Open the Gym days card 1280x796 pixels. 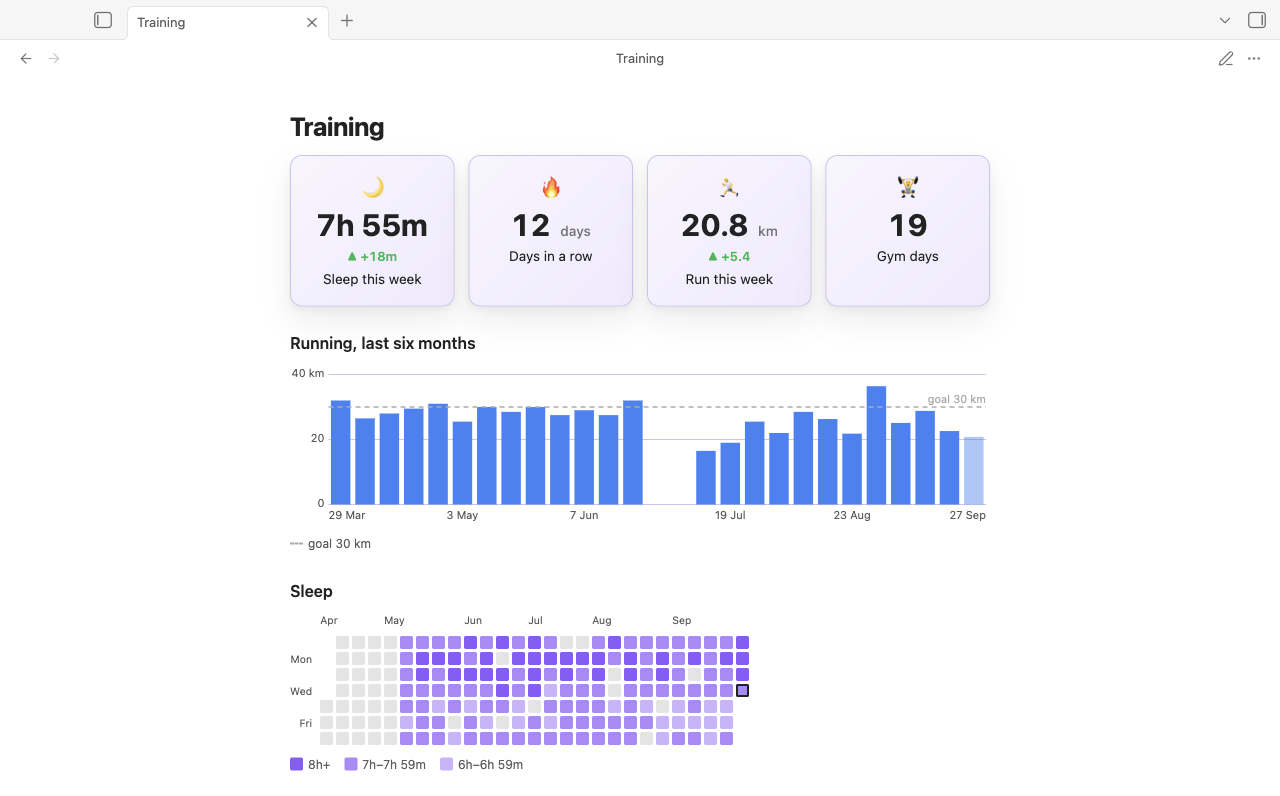click(x=908, y=231)
